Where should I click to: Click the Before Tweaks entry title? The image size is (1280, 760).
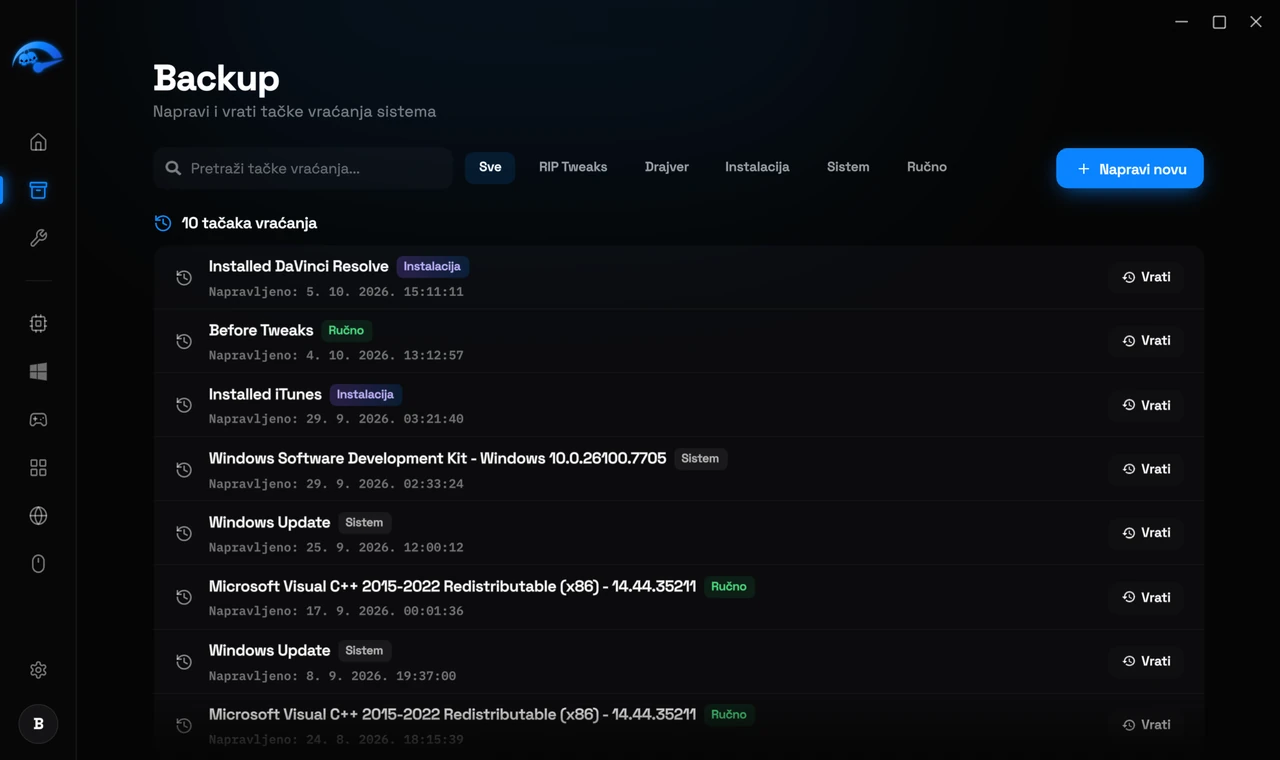coord(261,330)
